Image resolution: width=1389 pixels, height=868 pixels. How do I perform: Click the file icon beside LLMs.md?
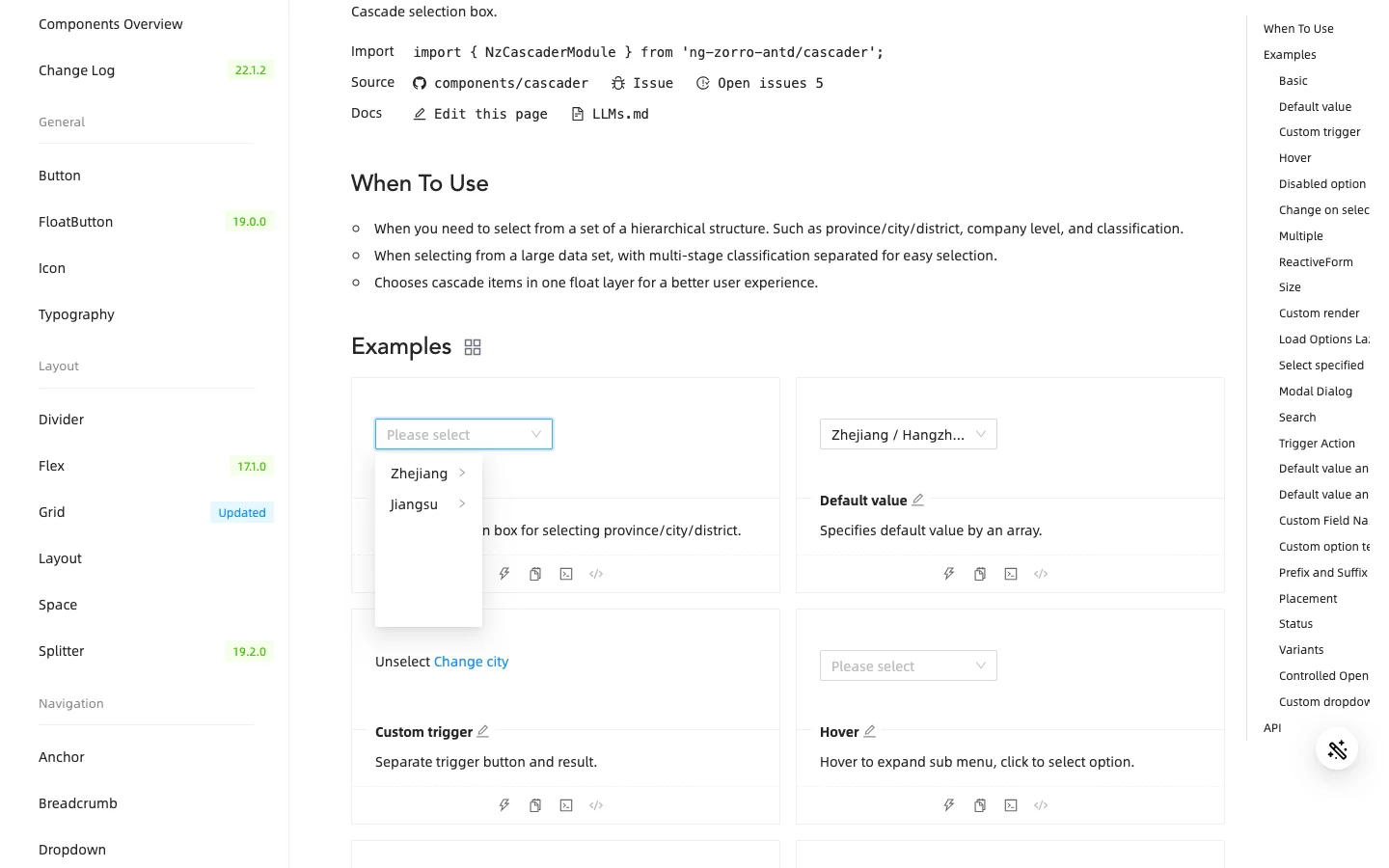point(578,115)
